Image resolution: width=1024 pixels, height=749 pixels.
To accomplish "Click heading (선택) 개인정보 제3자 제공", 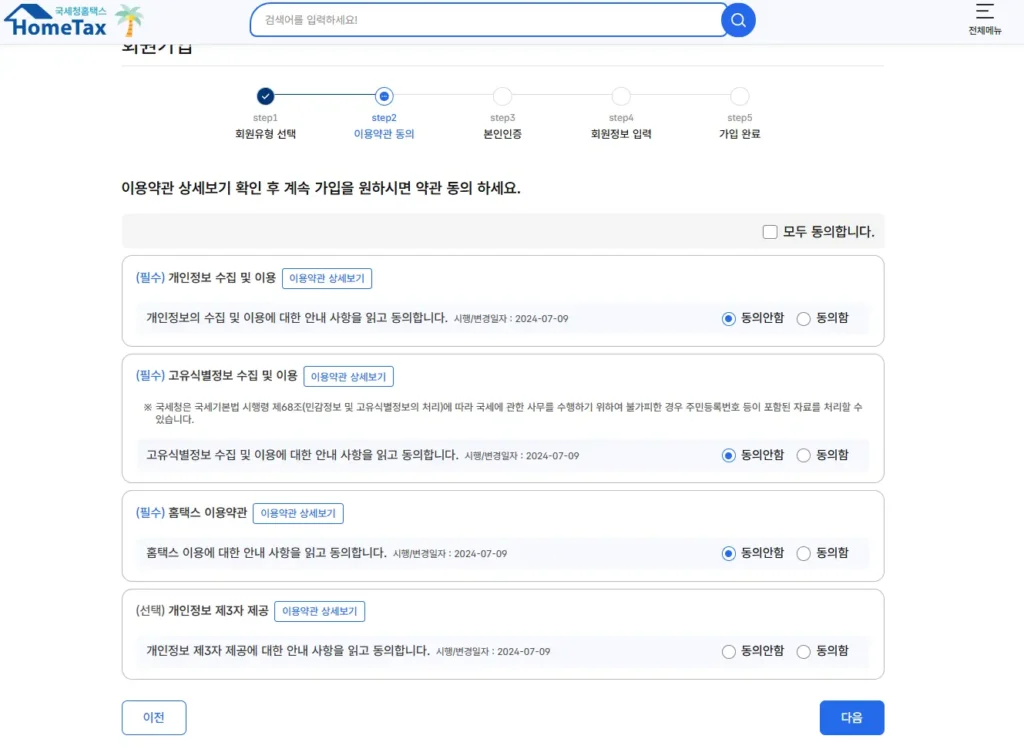I will 202,611.
